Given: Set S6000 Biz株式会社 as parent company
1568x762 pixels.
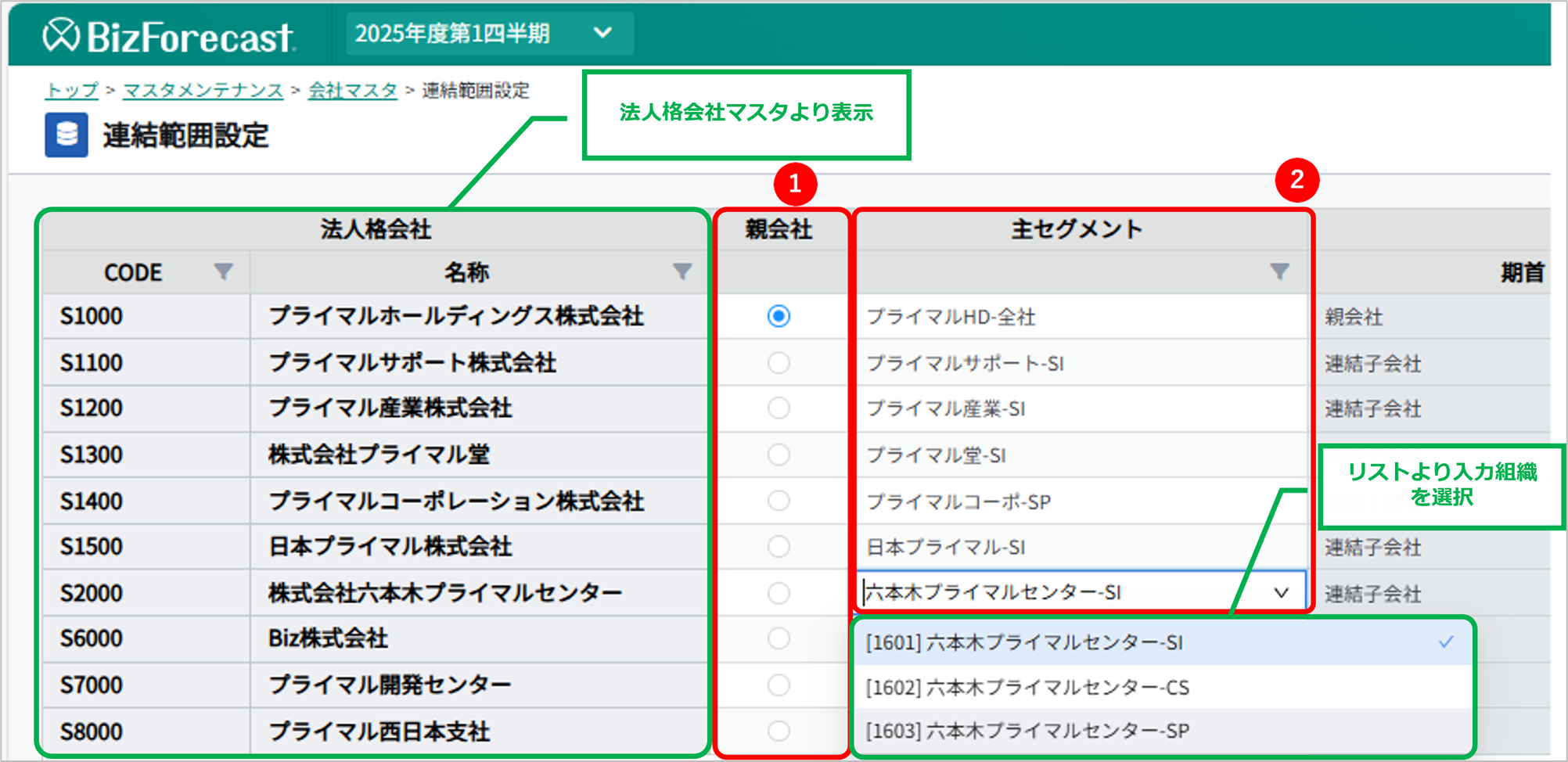Looking at the screenshot, I should [x=778, y=638].
